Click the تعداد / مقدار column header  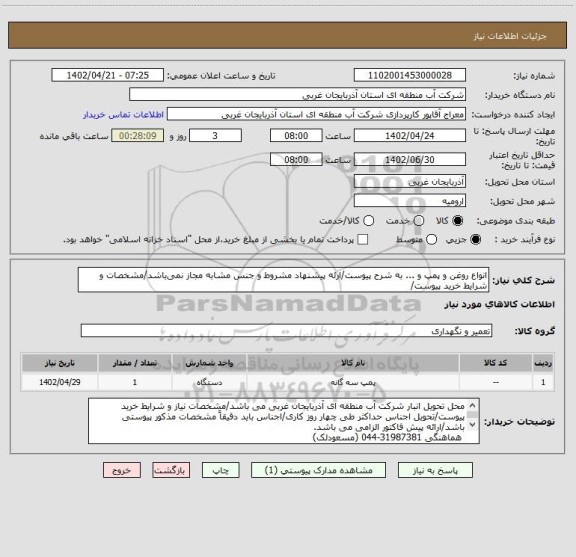(x=135, y=363)
